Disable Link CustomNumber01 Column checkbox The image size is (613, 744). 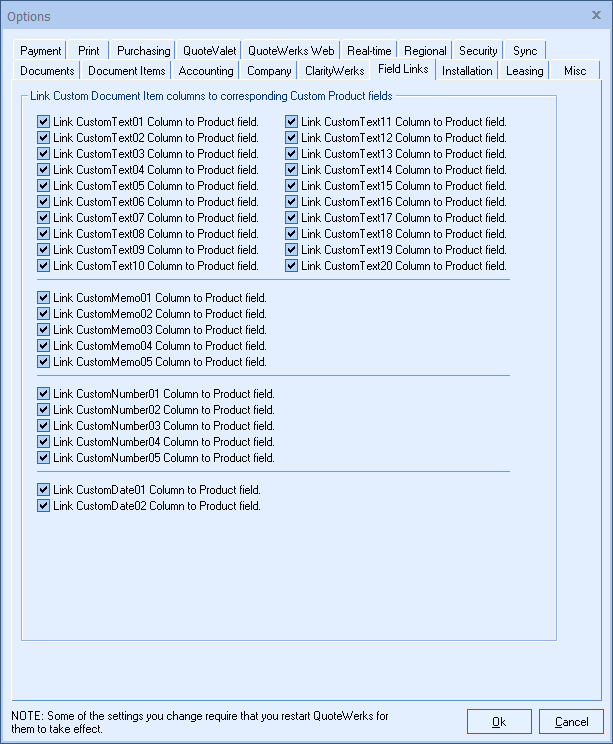(x=43, y=394)
